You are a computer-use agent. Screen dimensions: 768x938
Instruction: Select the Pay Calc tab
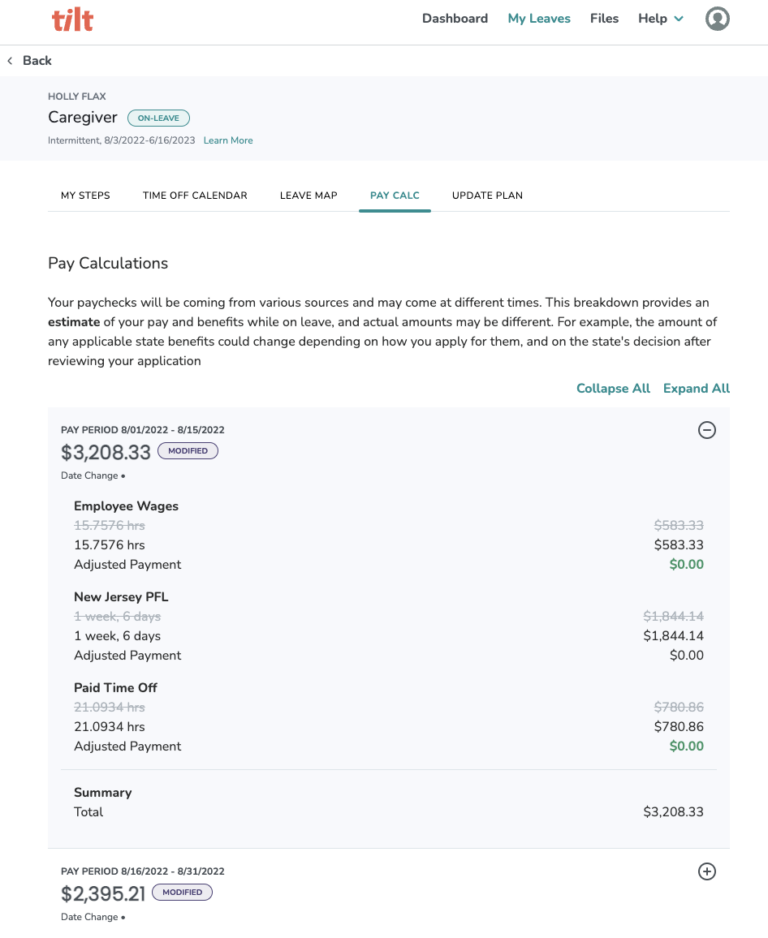click(394, 195)
